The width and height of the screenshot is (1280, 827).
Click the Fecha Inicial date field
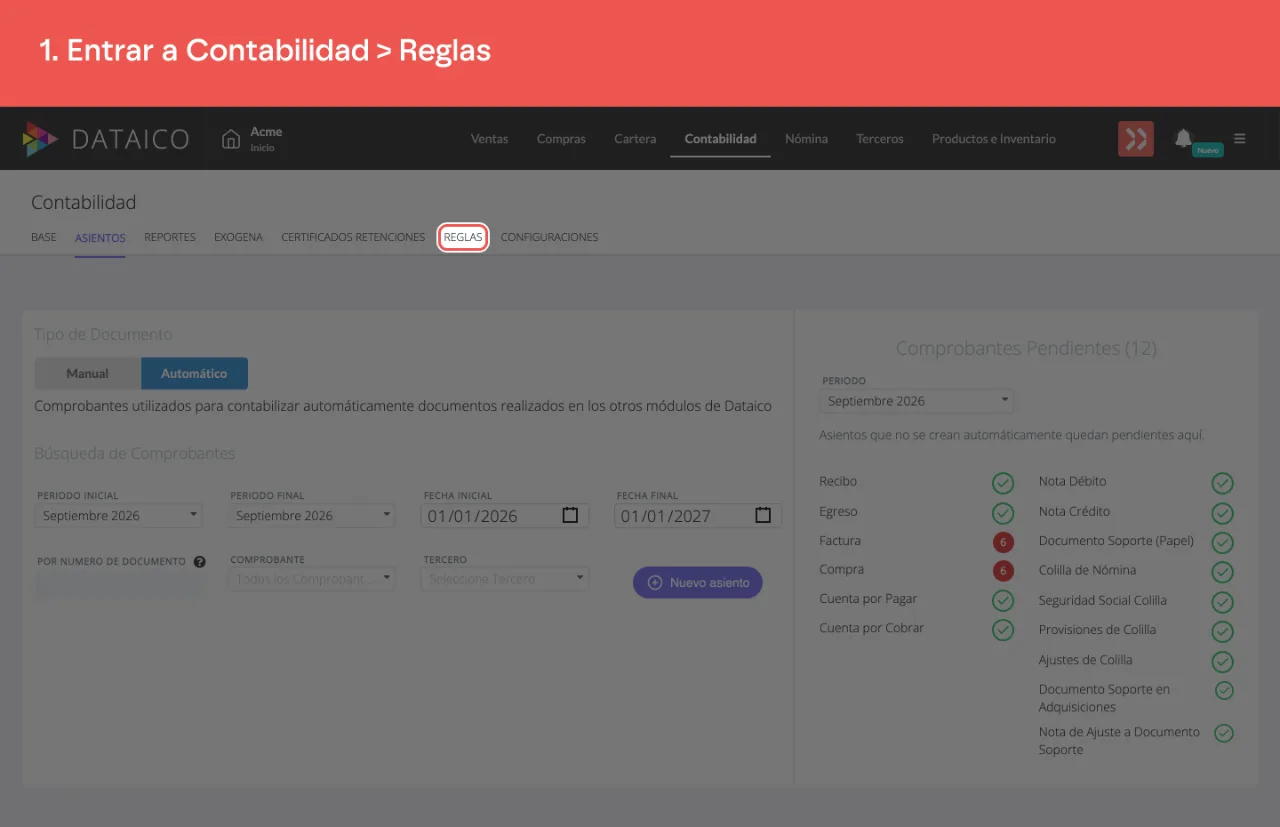pyautogui.click(x=506, y=516)
